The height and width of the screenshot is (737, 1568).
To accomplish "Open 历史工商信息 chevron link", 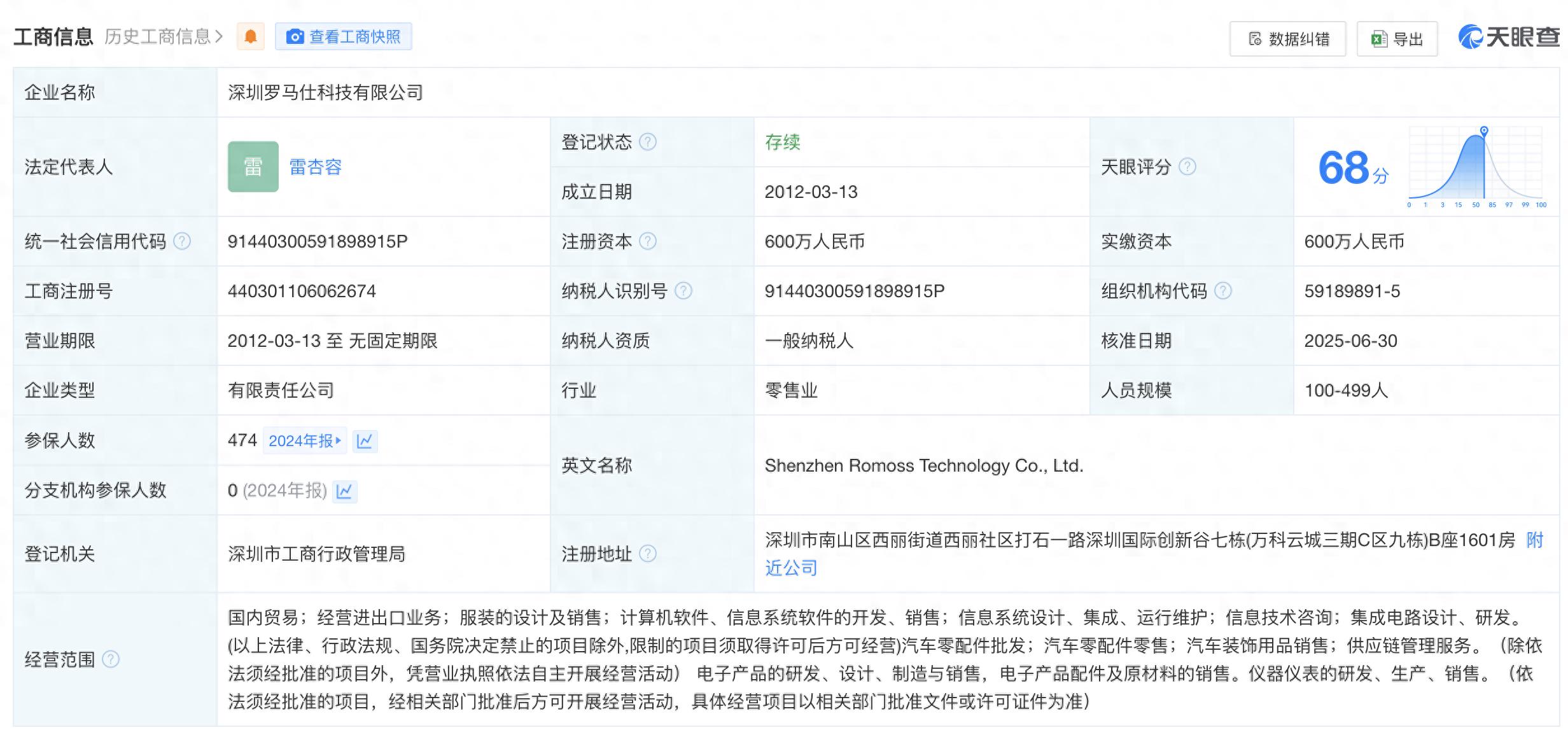I will coord(164,37).
